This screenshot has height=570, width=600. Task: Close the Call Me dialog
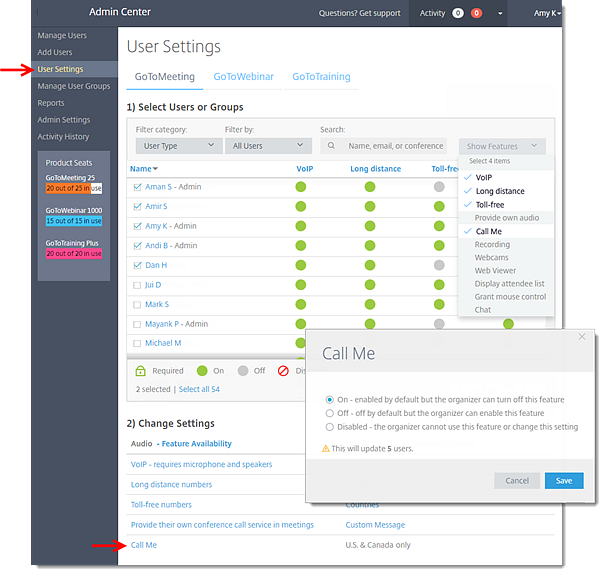pyautogui.click(x=582, y=337)
